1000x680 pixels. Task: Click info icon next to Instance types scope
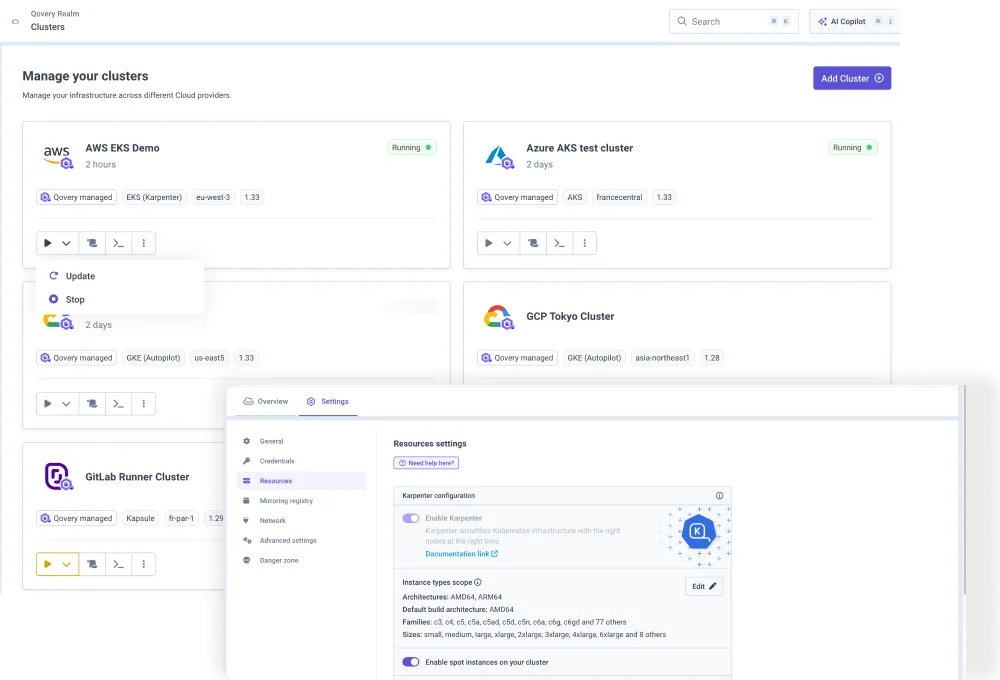478,582
